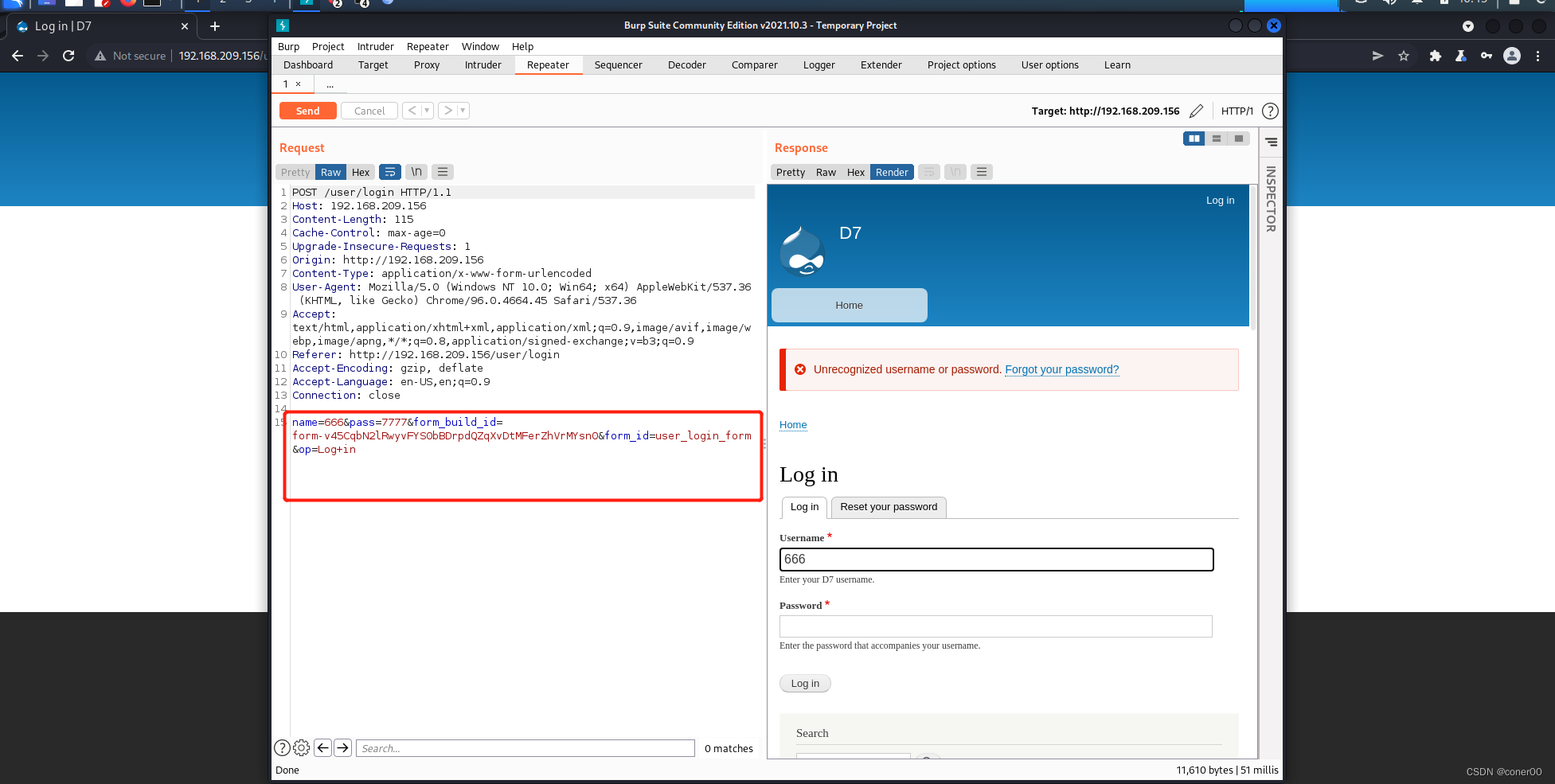The image size is (1555, 784).
Task: Switch Response view to Pretty
Action: point(791,172)
